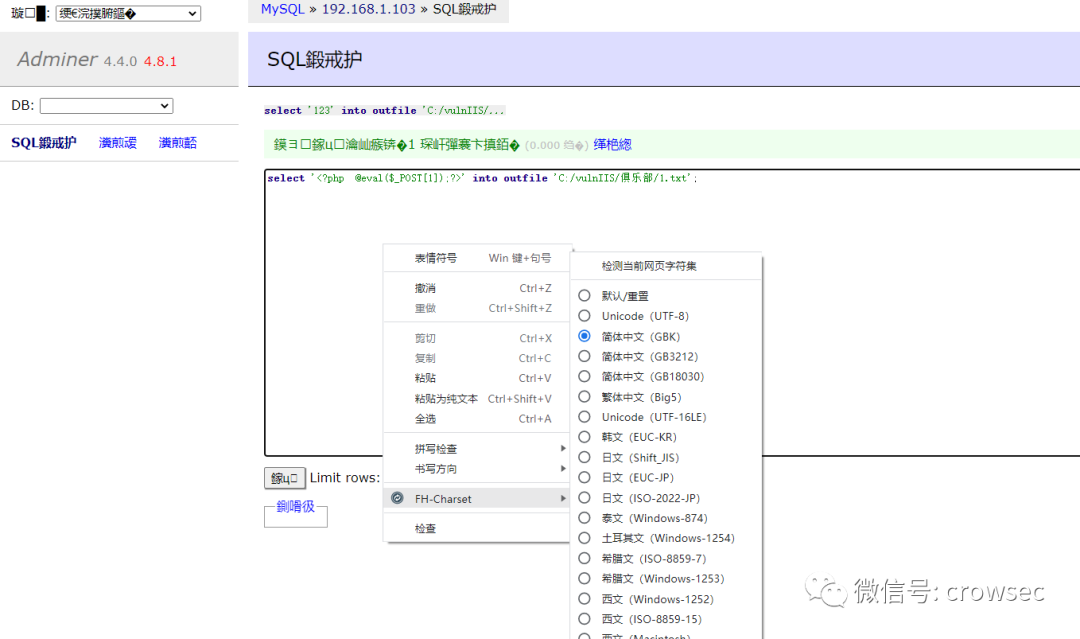
Task: Click the FH-Charset extension icon
Action: point(397,498)
